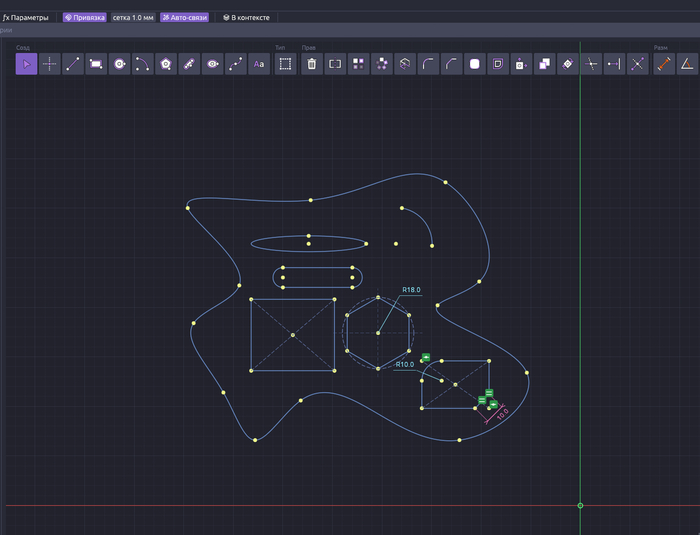Toggle the Авто-связи auto-constraints option

[184, 17]
